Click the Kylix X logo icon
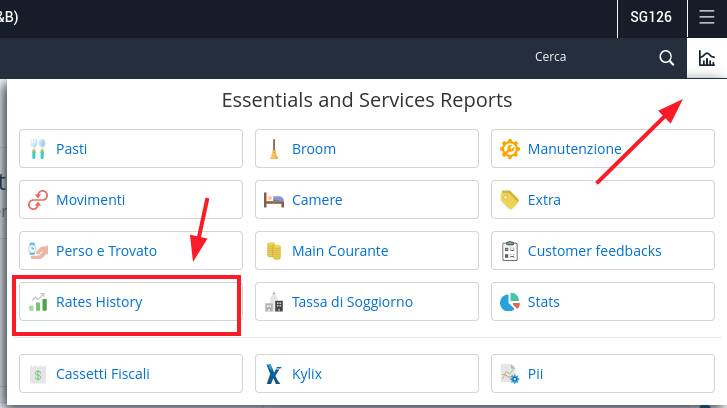The width and height of the screenshot is (727, 408). click(x=274, y=374)
